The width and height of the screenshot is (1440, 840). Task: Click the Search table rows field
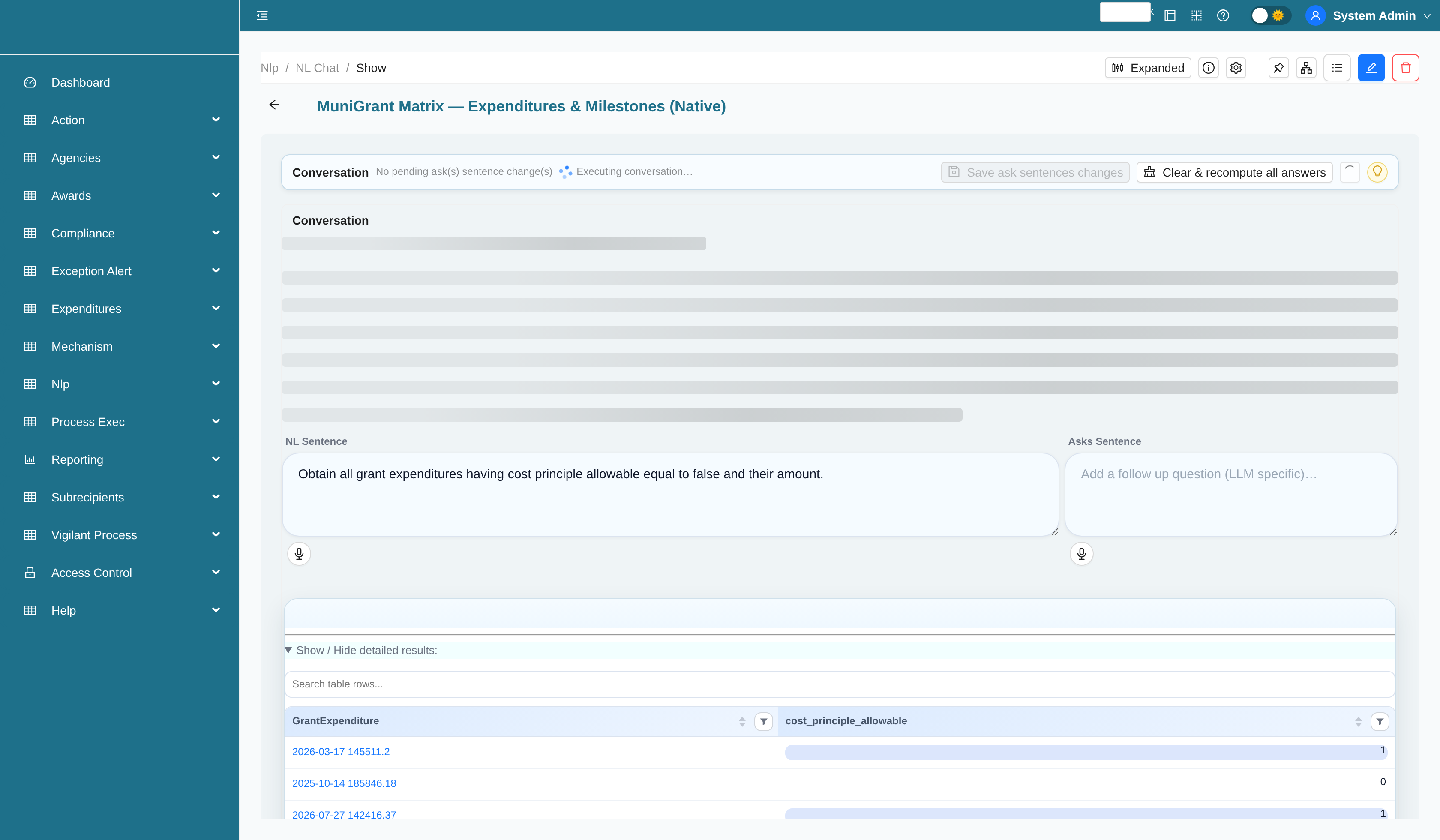pyautogui.click(x=840, y=684)
